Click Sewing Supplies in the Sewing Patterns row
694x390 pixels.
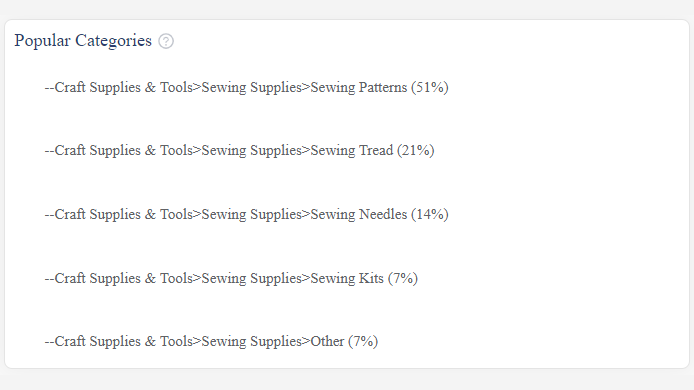[x=251, y=87]
